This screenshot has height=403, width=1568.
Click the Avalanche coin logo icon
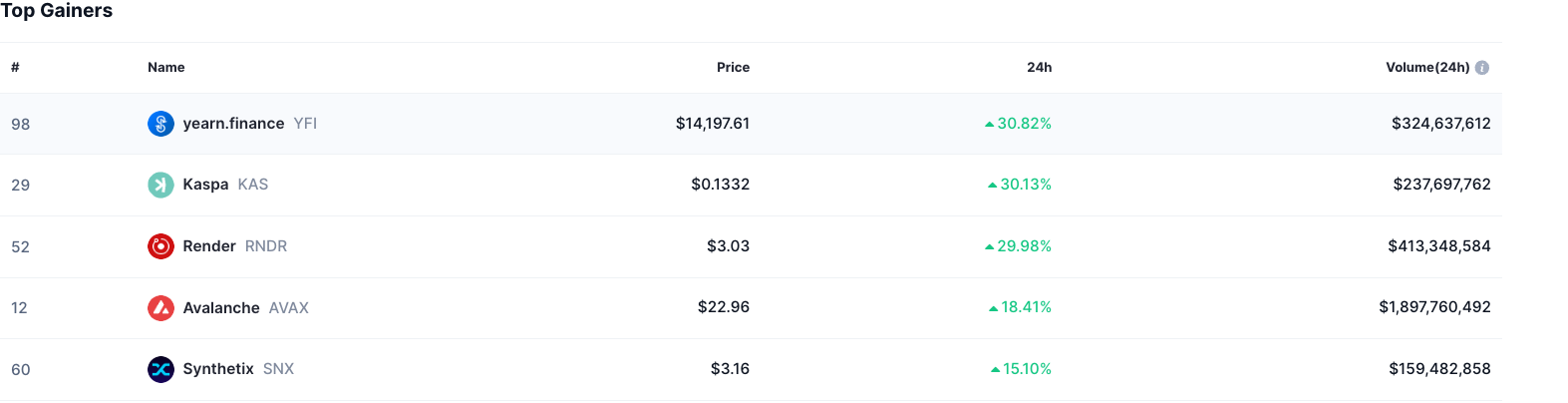[160, 308]
